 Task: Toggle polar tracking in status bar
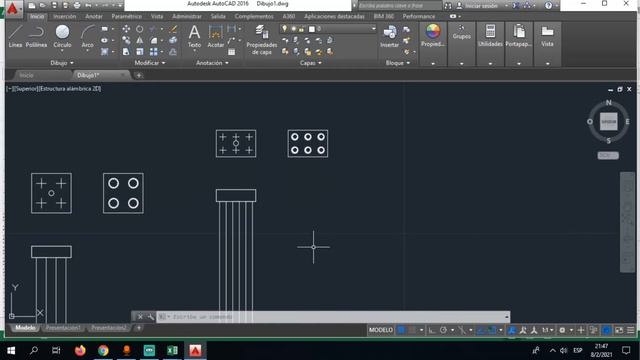pos(443,330)
